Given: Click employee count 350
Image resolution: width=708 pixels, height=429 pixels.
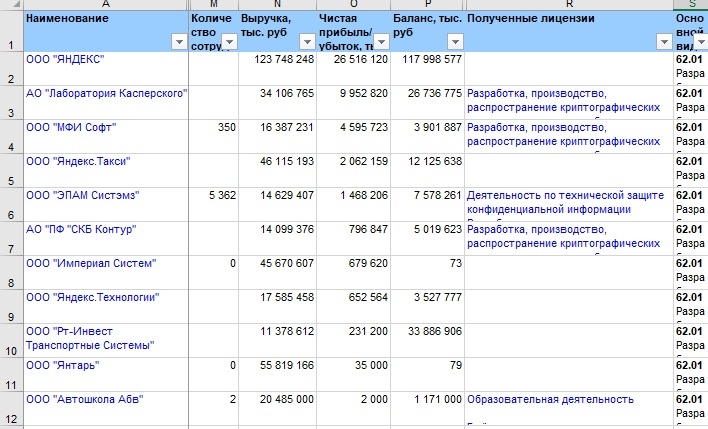Looking at the screenshot, I should pyautogui.click(x=214, y=136).
